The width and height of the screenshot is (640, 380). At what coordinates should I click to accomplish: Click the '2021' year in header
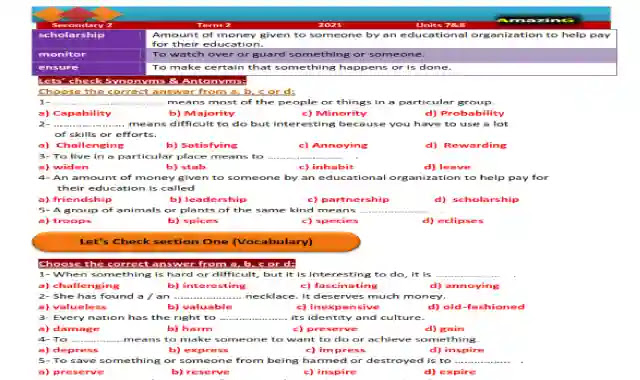[x=330, y=25]
